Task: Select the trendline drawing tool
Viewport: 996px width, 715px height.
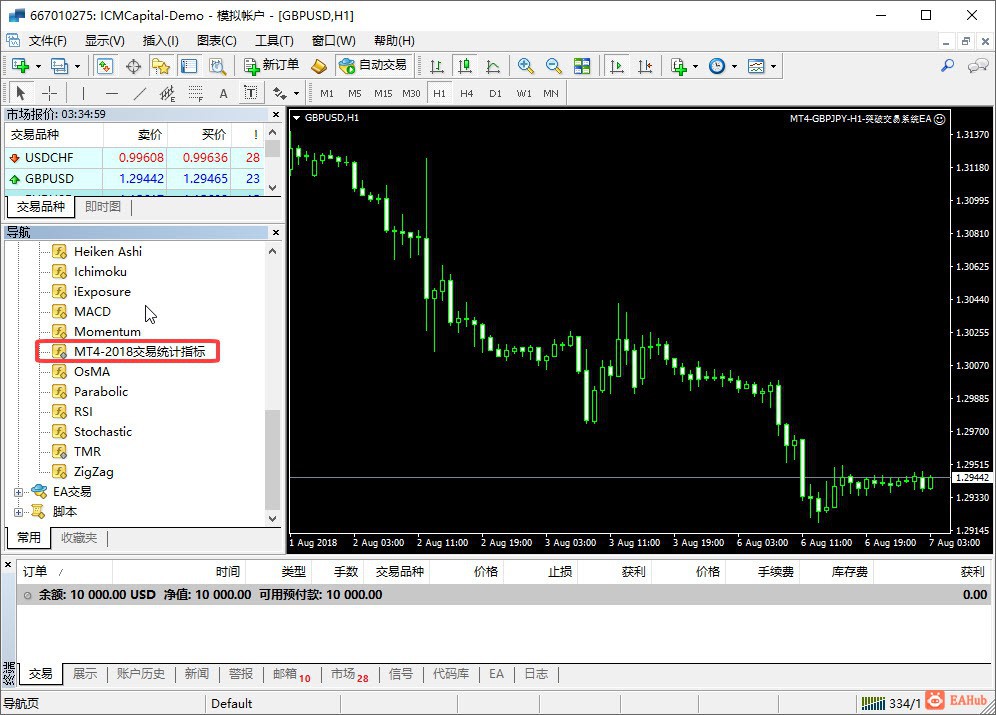Action: click(140, 93)
